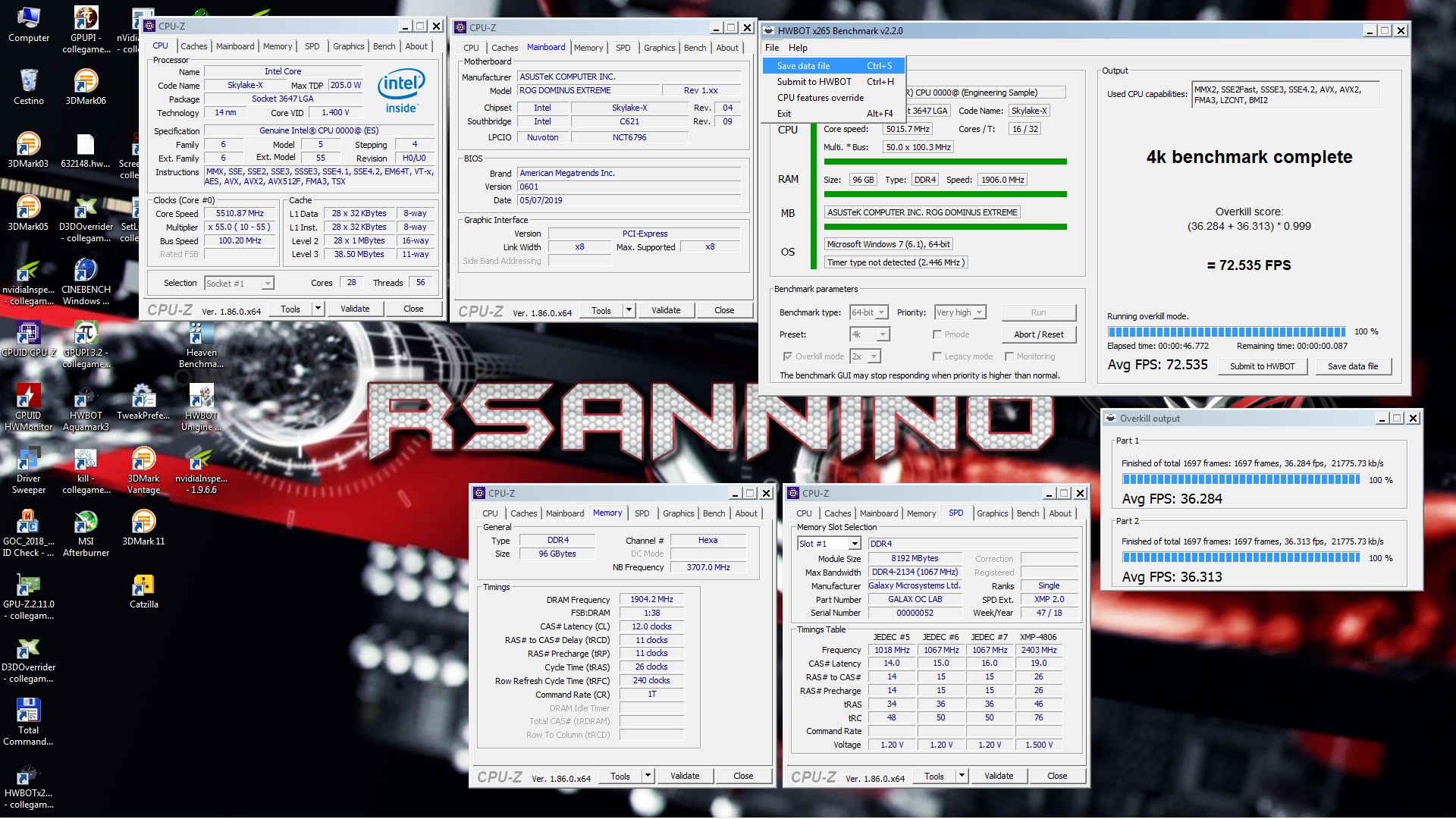Open the Cestino recycle bin icon

(28, 86)
